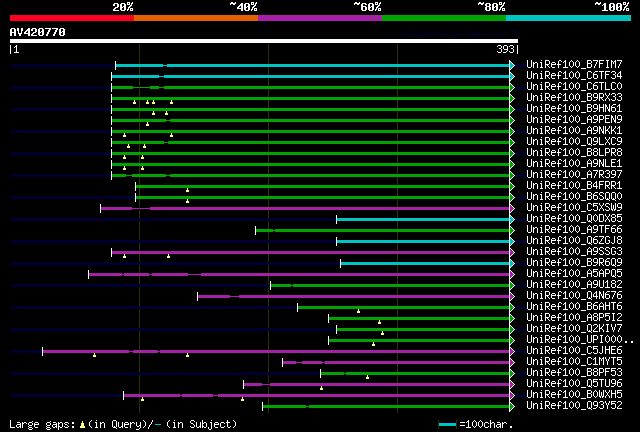Click the purple ~60% identity color bar

pos(320,18)
